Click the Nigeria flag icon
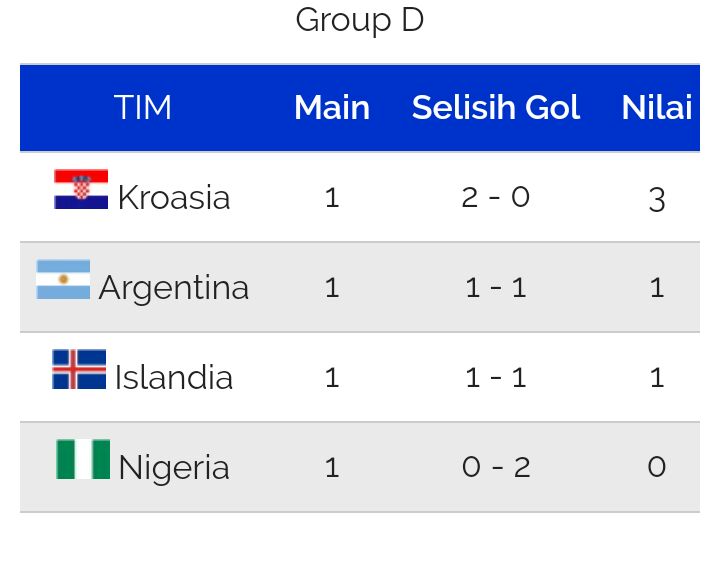Screen dimensions: 720x588 coord(83,459)
